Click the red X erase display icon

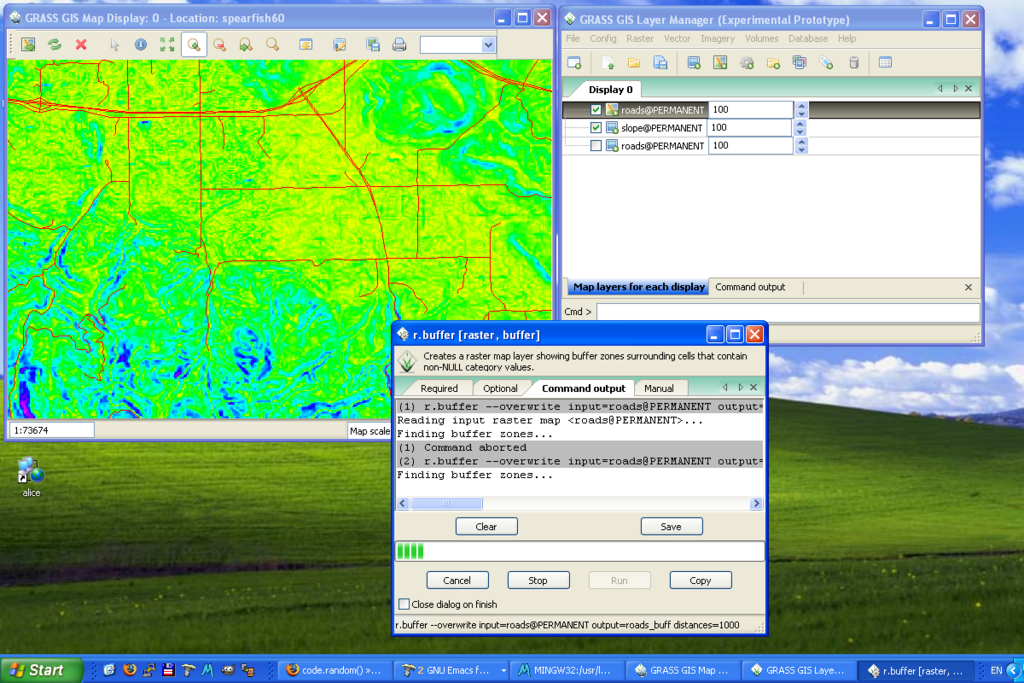[x=81, y=44]
